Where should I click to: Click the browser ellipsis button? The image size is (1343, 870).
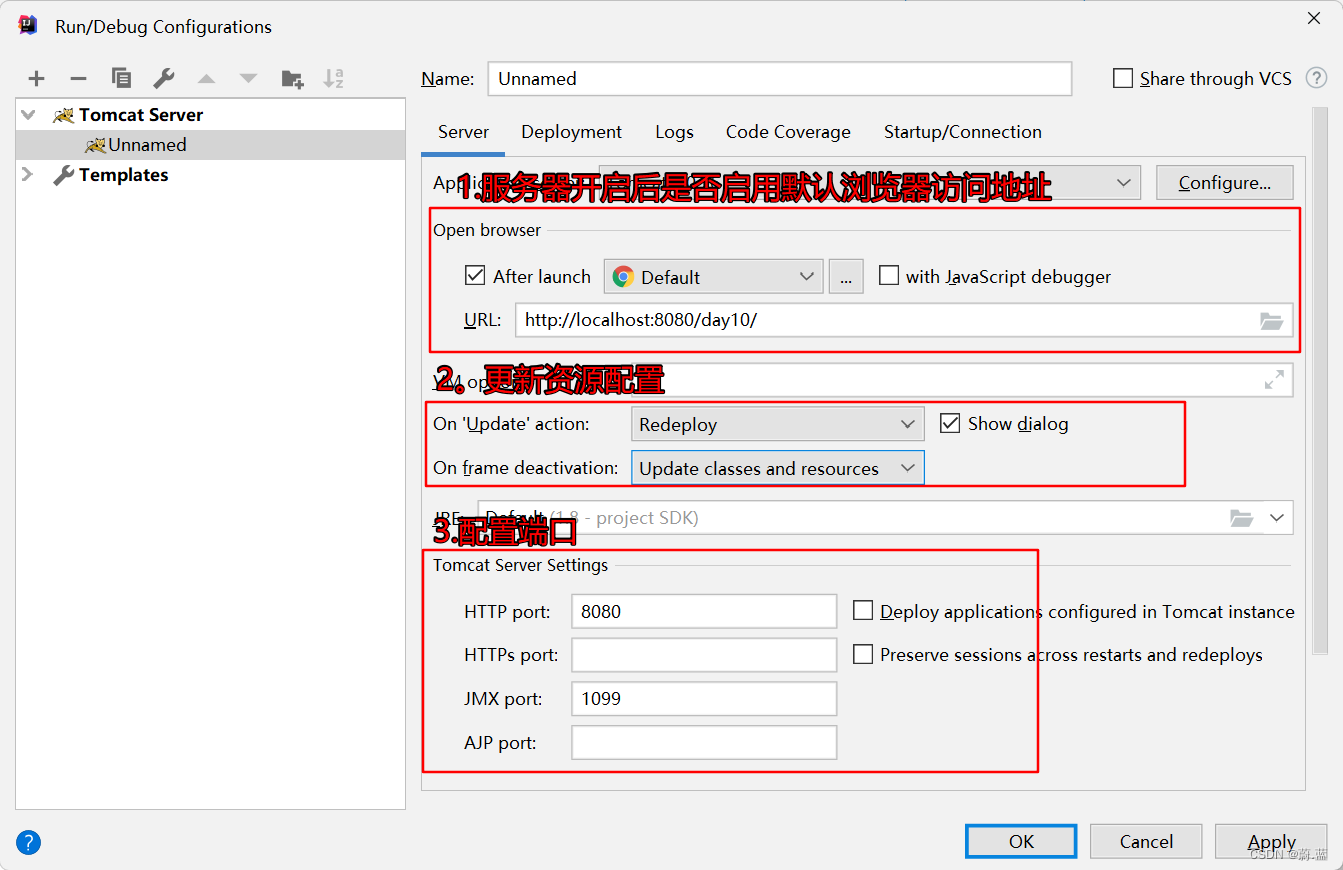click(846, 277)
